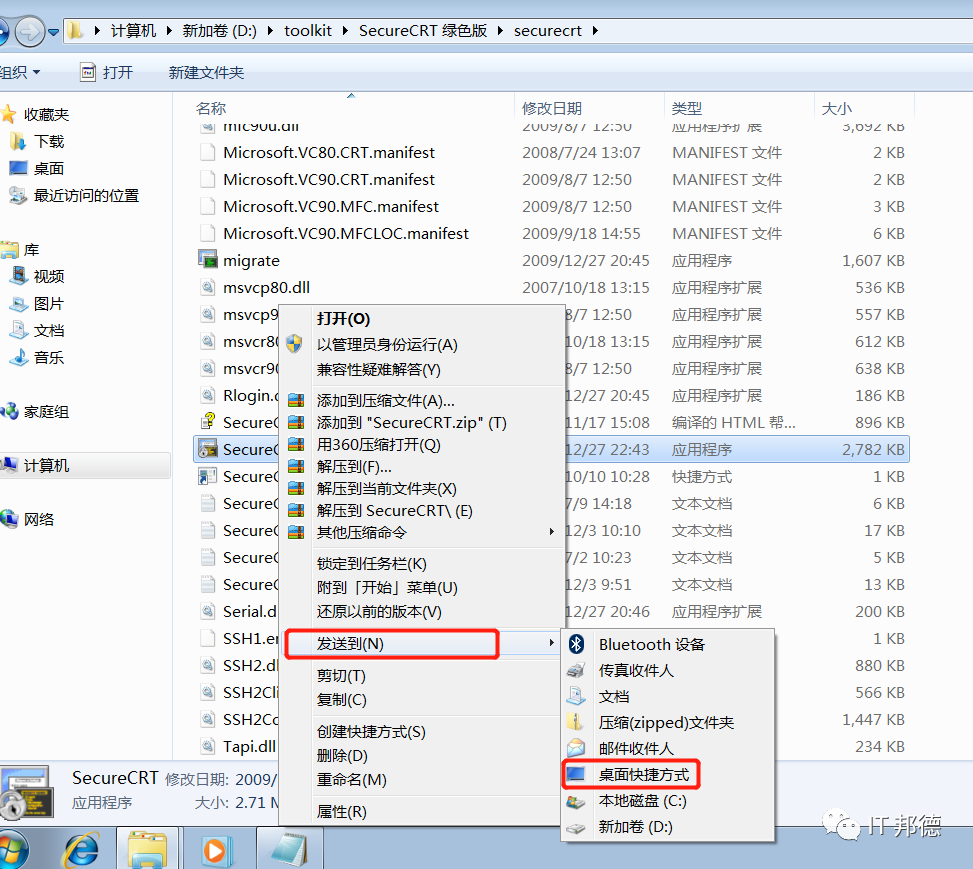Click the shield icon beside 以管理员身份运行
The width and height of the screenshot is (973, 869).
click(x=295, y=344)
